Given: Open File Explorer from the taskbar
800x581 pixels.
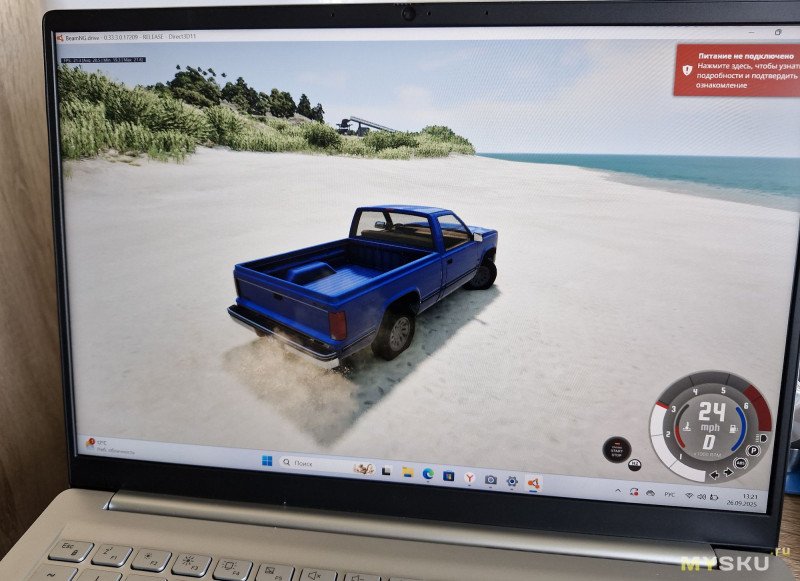Looking at the screenshot, I should pyautogui.click(x=407, y=472).
